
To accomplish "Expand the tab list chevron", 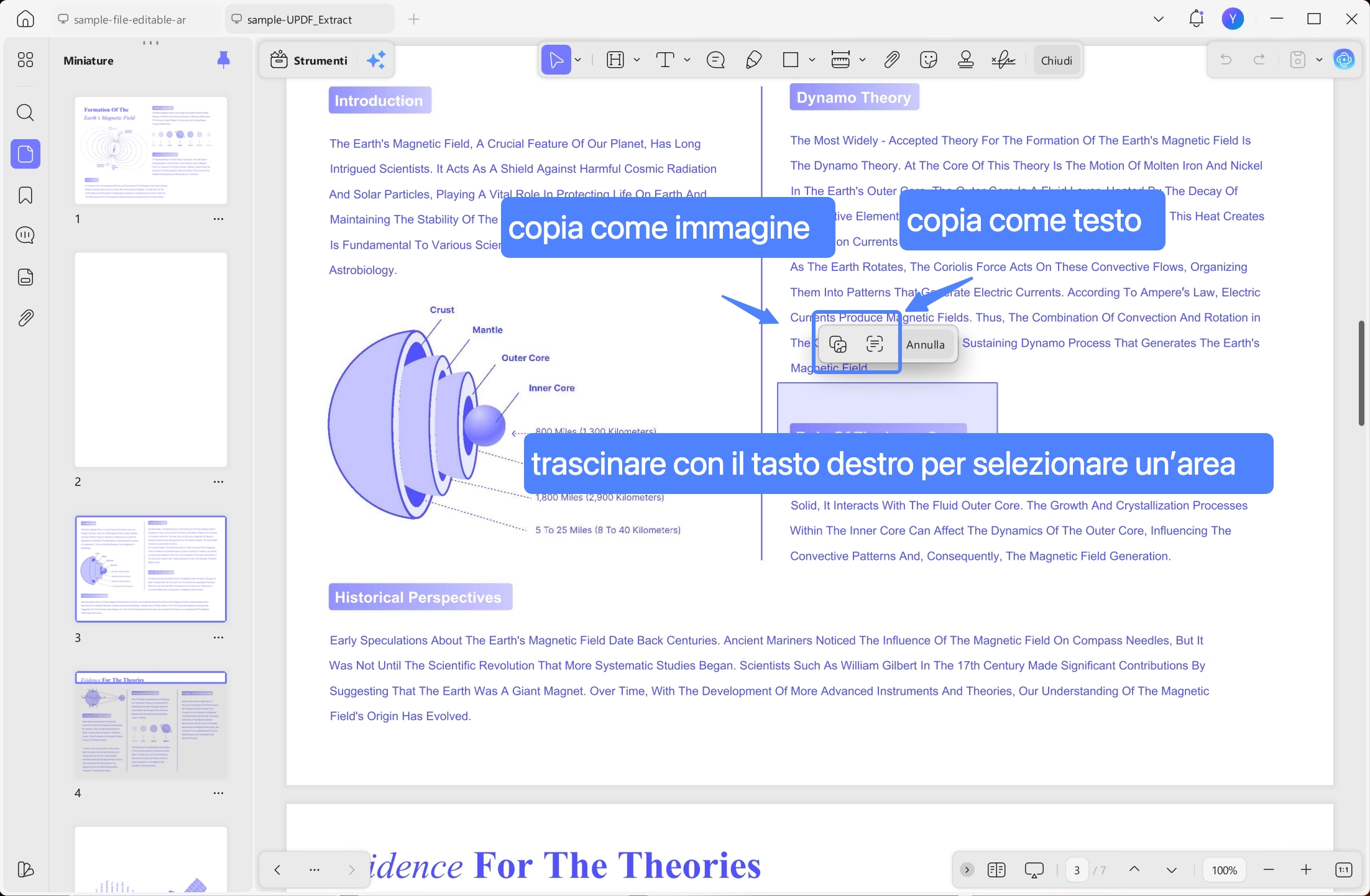I will pos(1159,19).
